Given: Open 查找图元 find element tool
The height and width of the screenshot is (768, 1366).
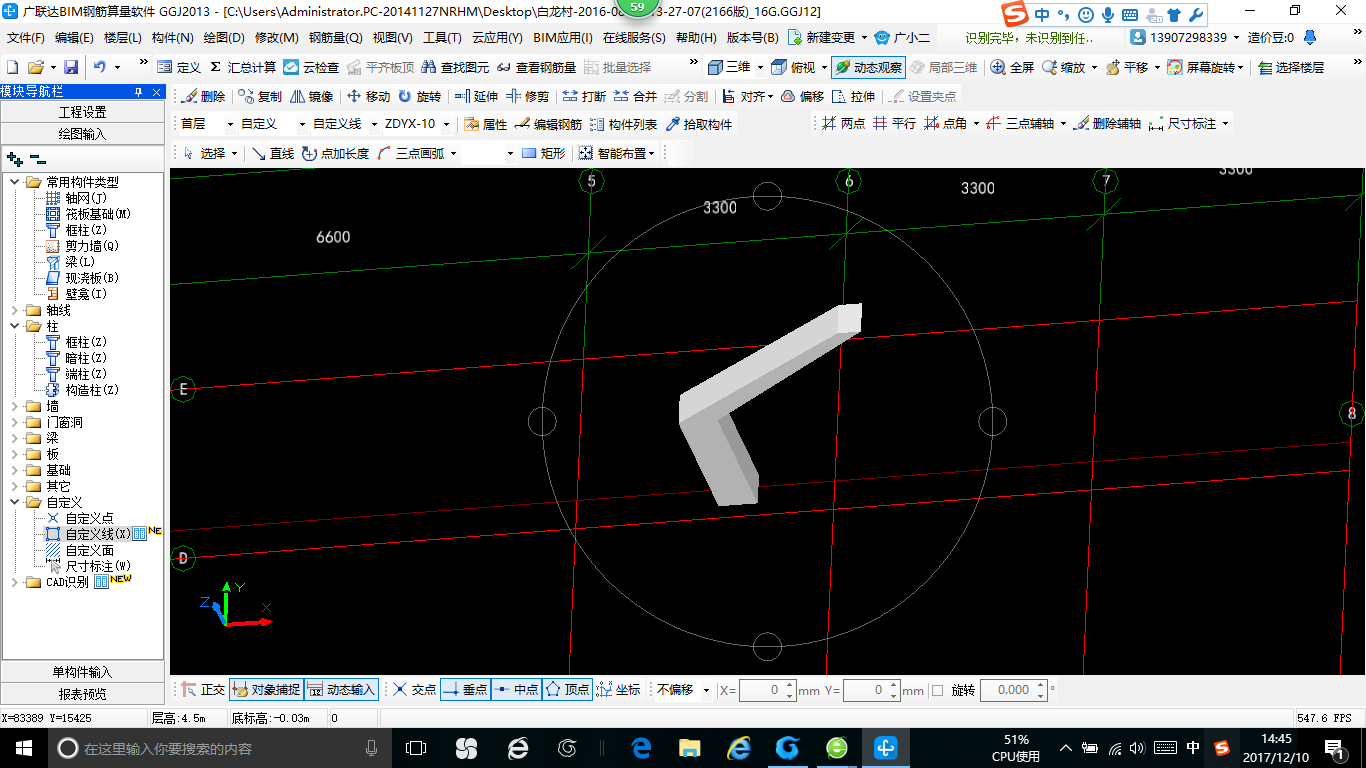Looking at the screenshot, I should (x=455, y=67).
